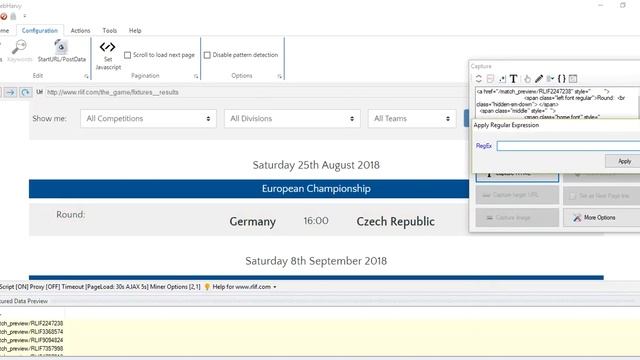Open the icon dropdown next to the pencil
The width and height of the screenshot is (640, 360).
[x=550, y=79]
